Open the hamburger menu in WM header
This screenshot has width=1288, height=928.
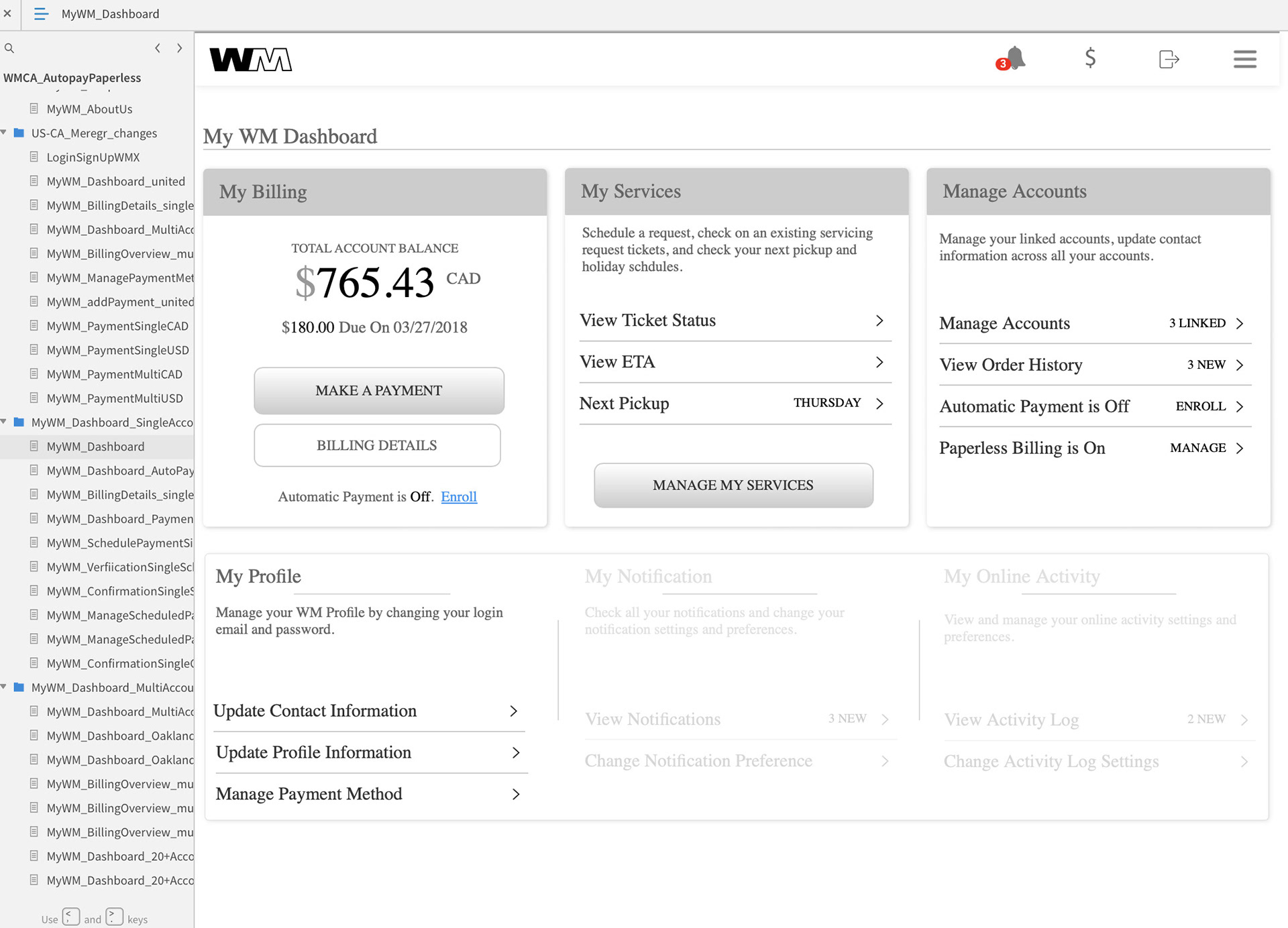coord(1244,59)
